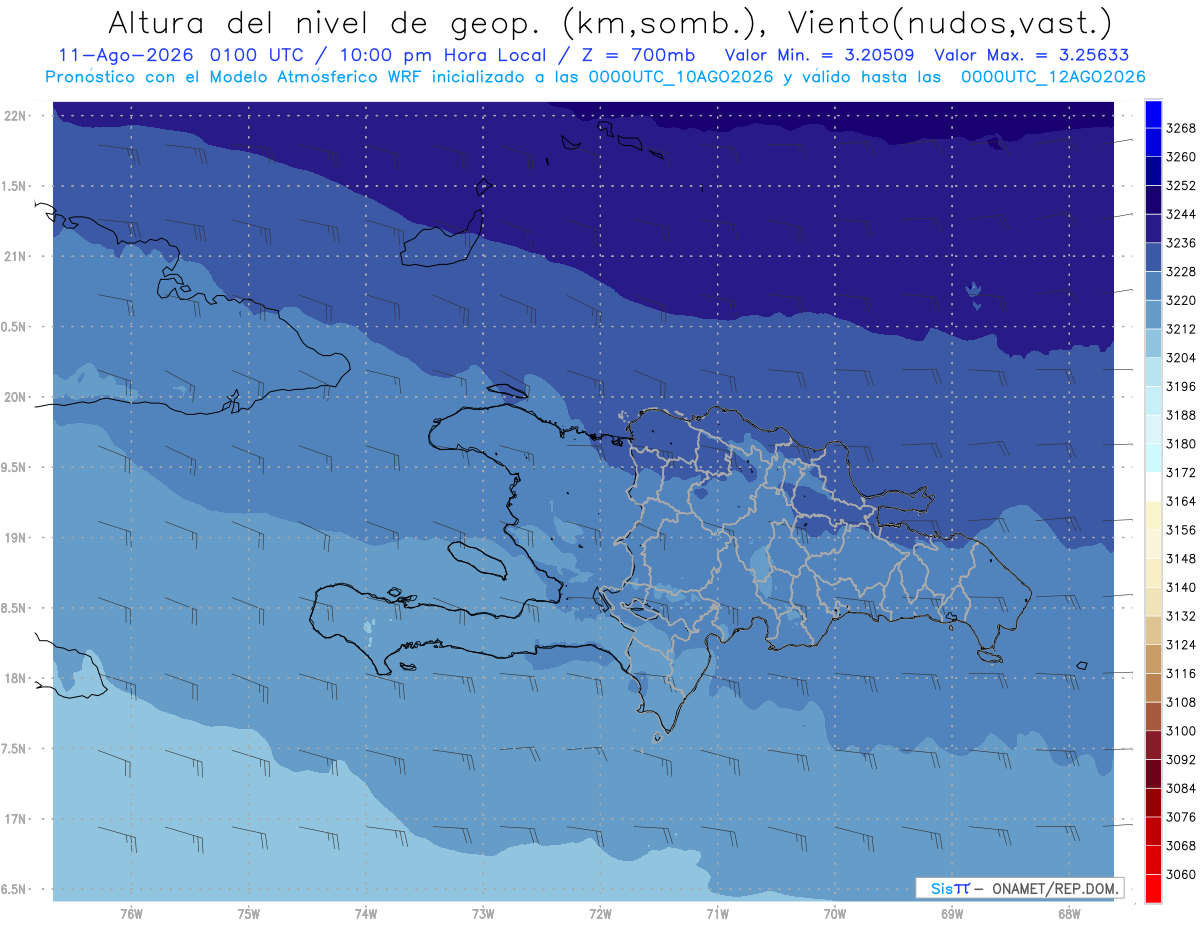
Task: Click the 18N latitude axis label
Action: coord(16,678)
